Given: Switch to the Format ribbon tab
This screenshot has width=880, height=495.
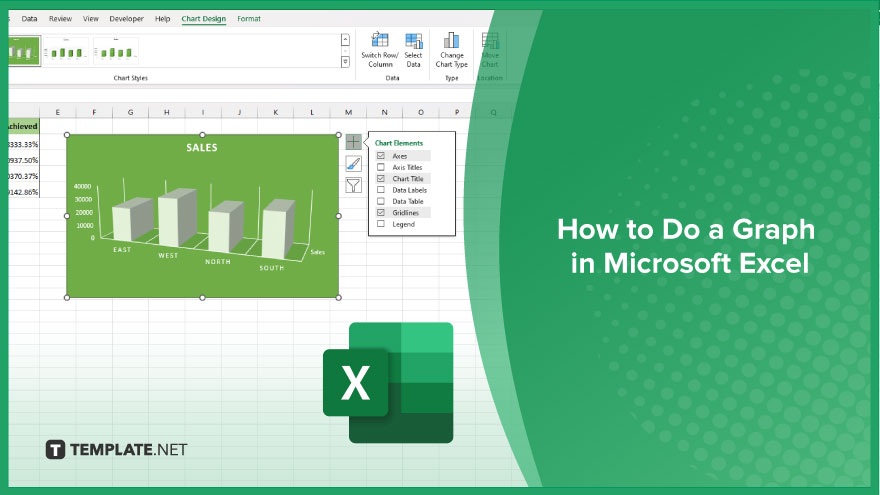Looking at the screenshot, I should (249, 19).
